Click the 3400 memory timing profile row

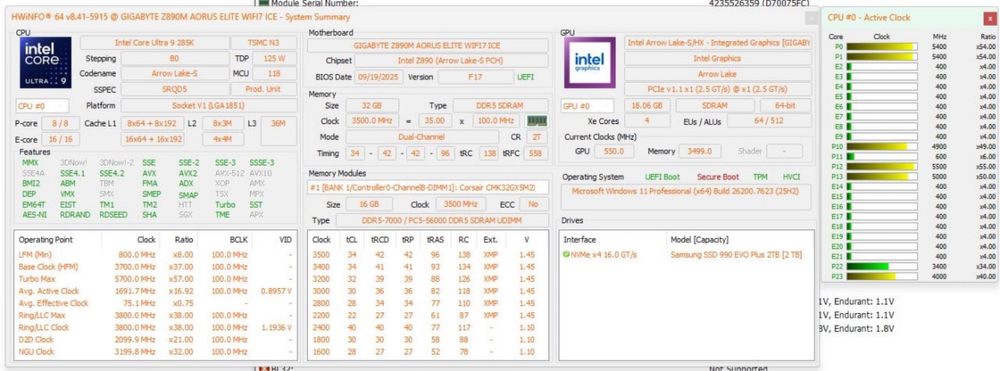428,266
